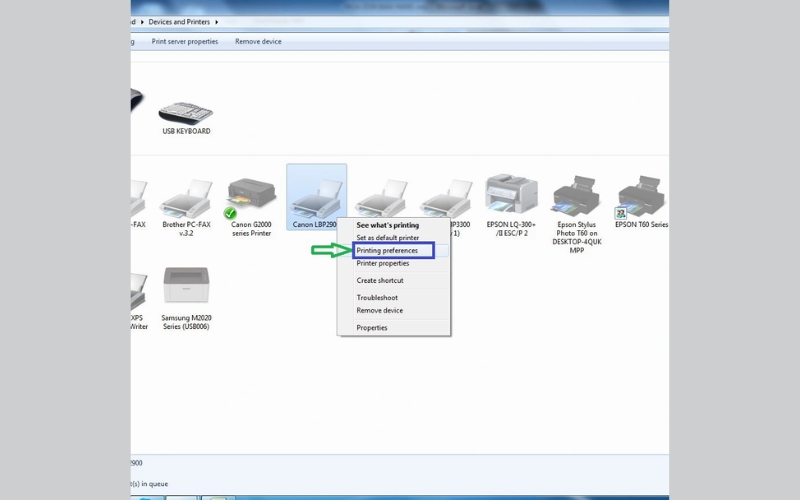This screenshot has height=500, width=800.
Task: Click Devices and Printers in the address bar
Action: pos(179,22)
